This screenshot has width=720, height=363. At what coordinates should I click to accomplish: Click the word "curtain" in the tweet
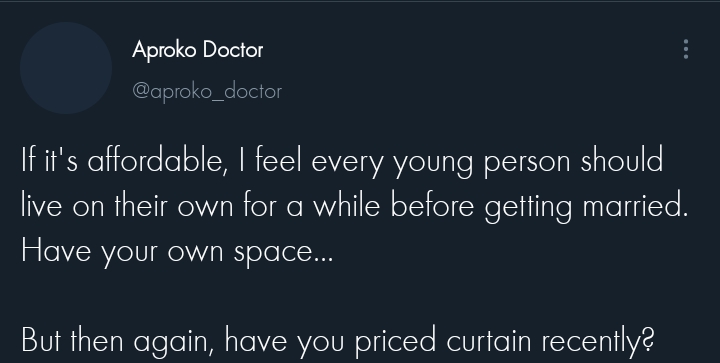[x=488, y=341]
